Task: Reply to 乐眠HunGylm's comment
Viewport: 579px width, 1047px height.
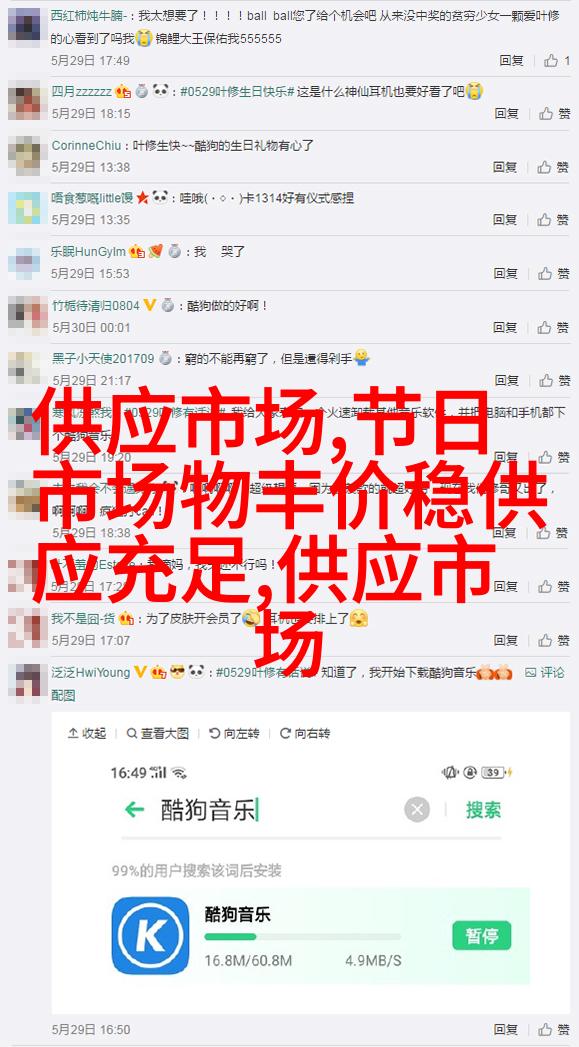Action: click(506, 273)
